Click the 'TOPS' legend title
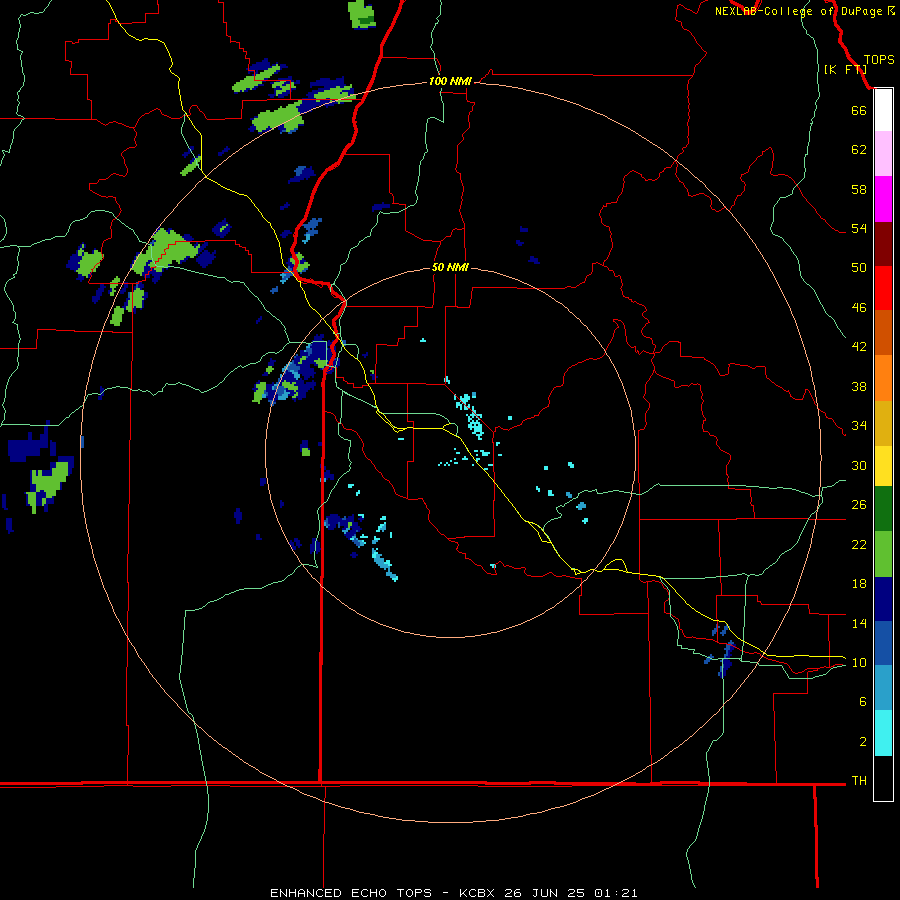The image size is (900, 900). point(879,59)
